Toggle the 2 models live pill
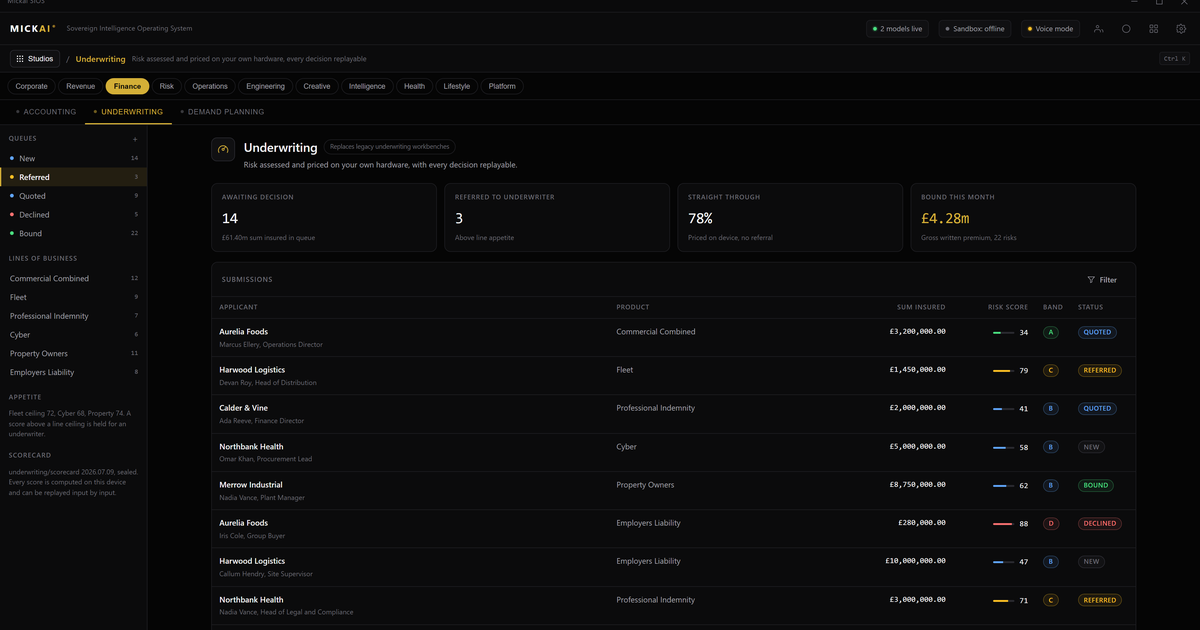Screen dimensions: 1200x630 pyautogui.click(x=899, y=29)
